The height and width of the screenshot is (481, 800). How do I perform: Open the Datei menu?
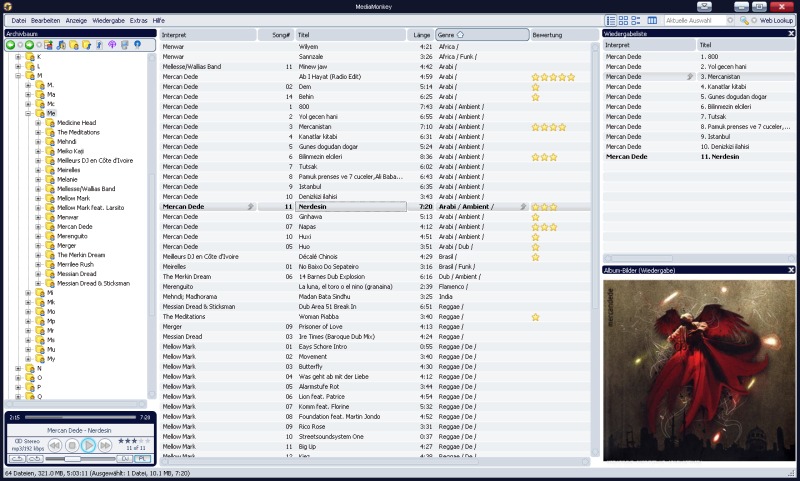point(18,20)
